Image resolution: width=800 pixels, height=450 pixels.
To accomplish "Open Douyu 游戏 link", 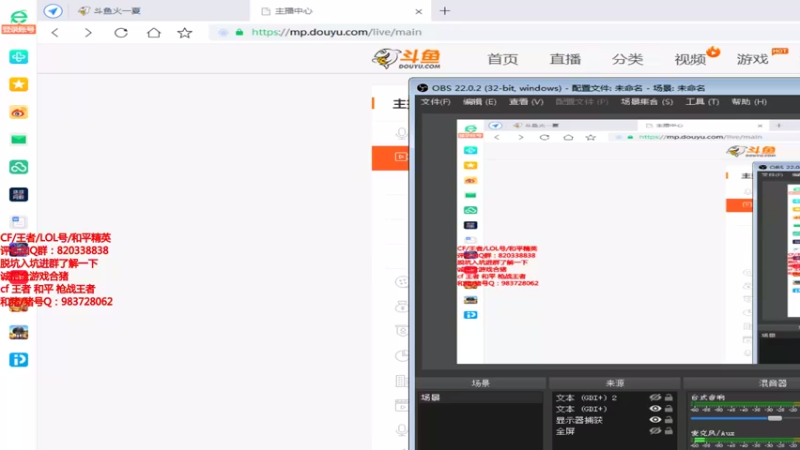I will pos(753,59).
